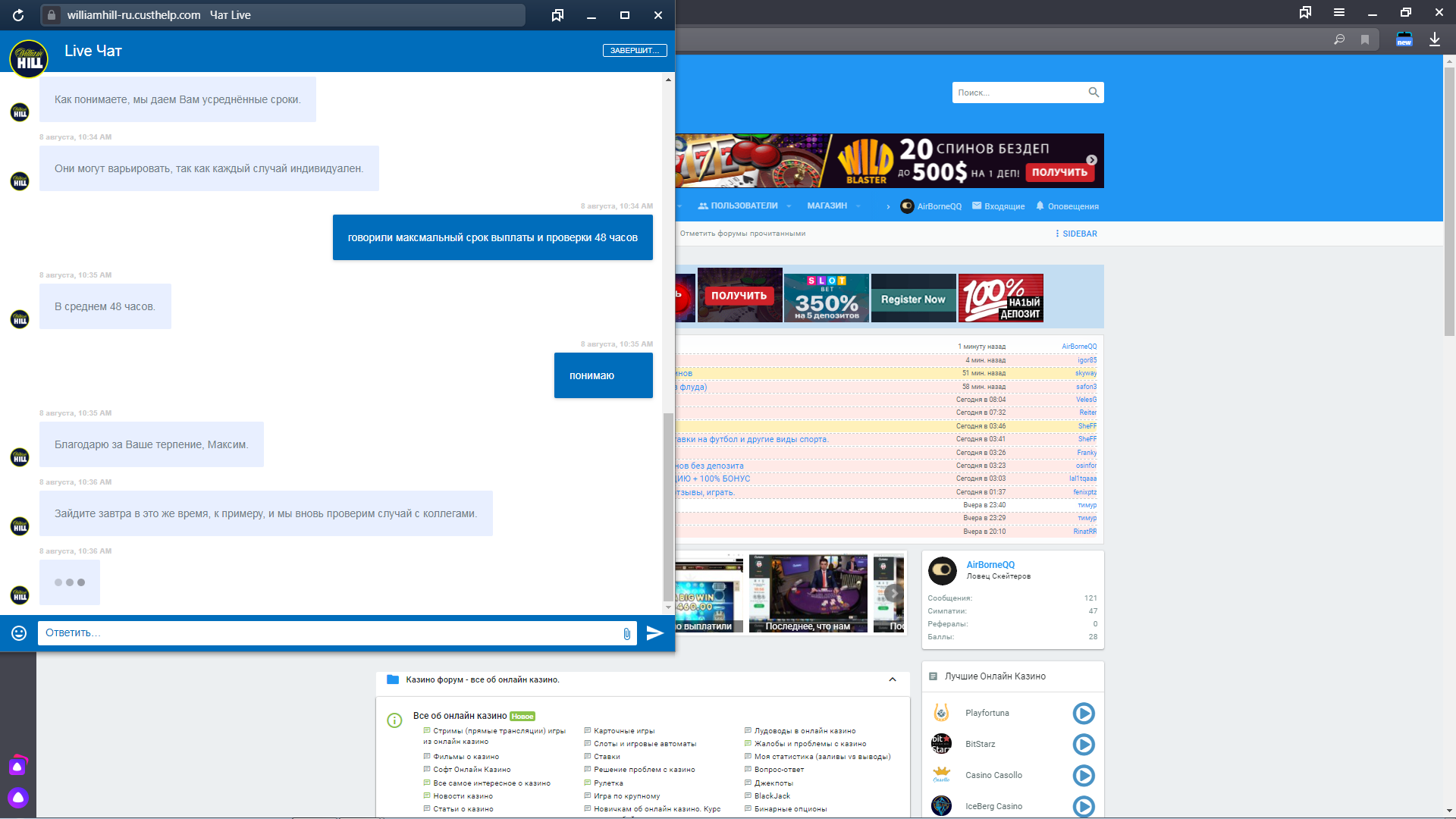Screen dimensions: 1456x819
Task: Click play button beside Playfortuna
Action: pos(1084,714)
